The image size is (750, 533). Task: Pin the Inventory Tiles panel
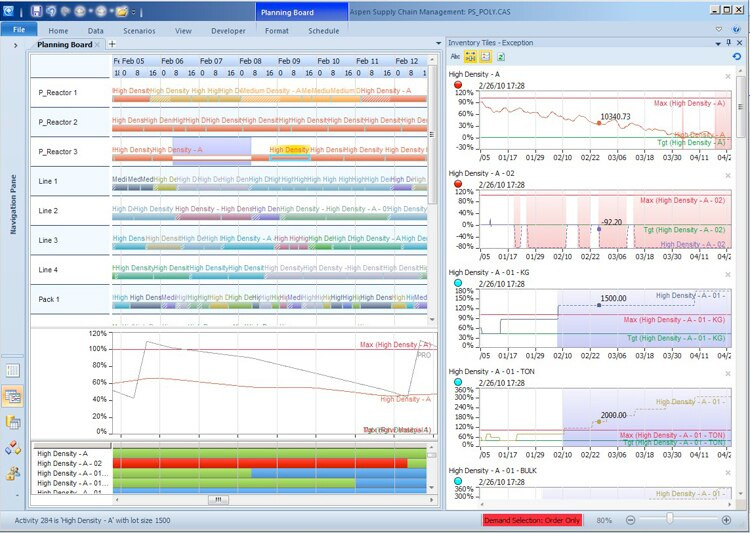pos(729,43)
